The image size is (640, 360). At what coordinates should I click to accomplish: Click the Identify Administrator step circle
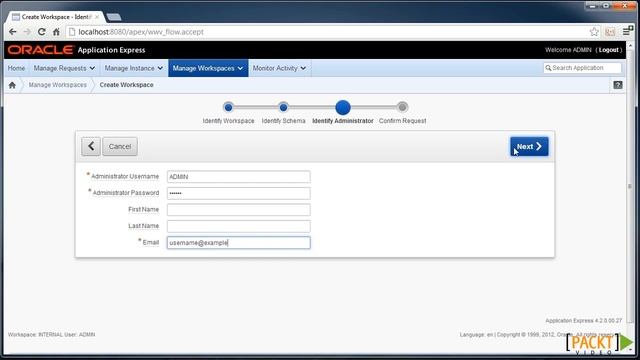[343, 107]
